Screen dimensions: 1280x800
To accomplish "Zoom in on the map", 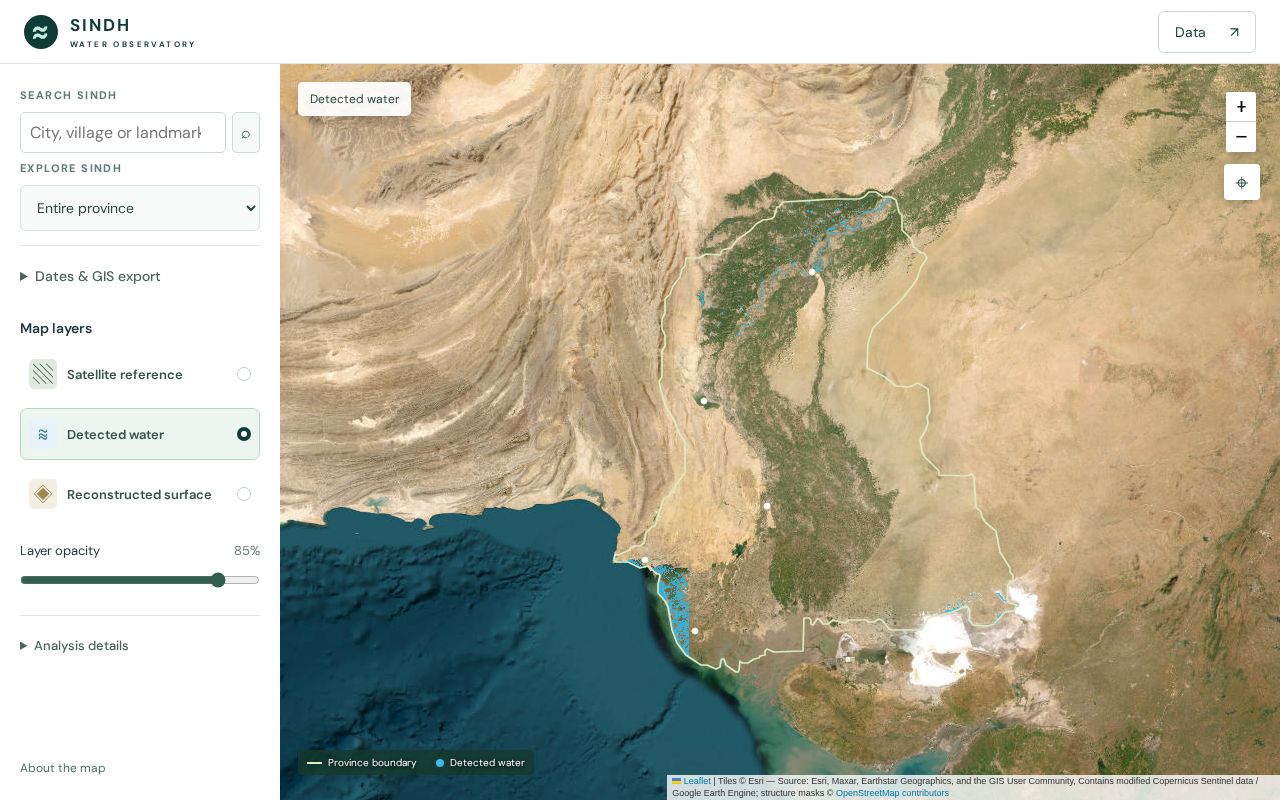I will tap(1241, 107).
